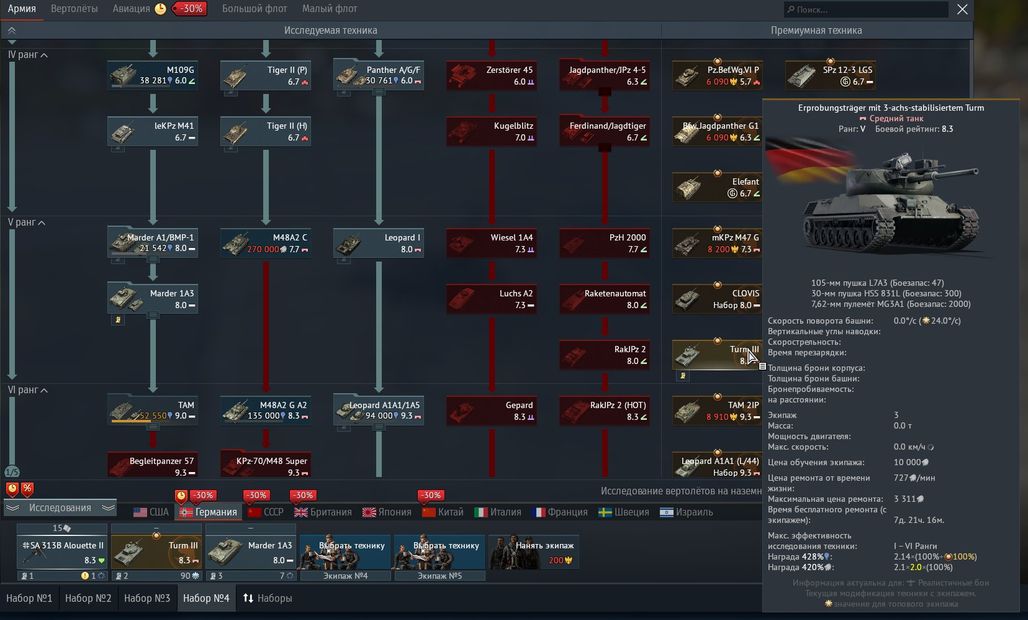Click the Поиск search field
The height and width of the screenshot is (620, 1028).
tap(865, 9)
